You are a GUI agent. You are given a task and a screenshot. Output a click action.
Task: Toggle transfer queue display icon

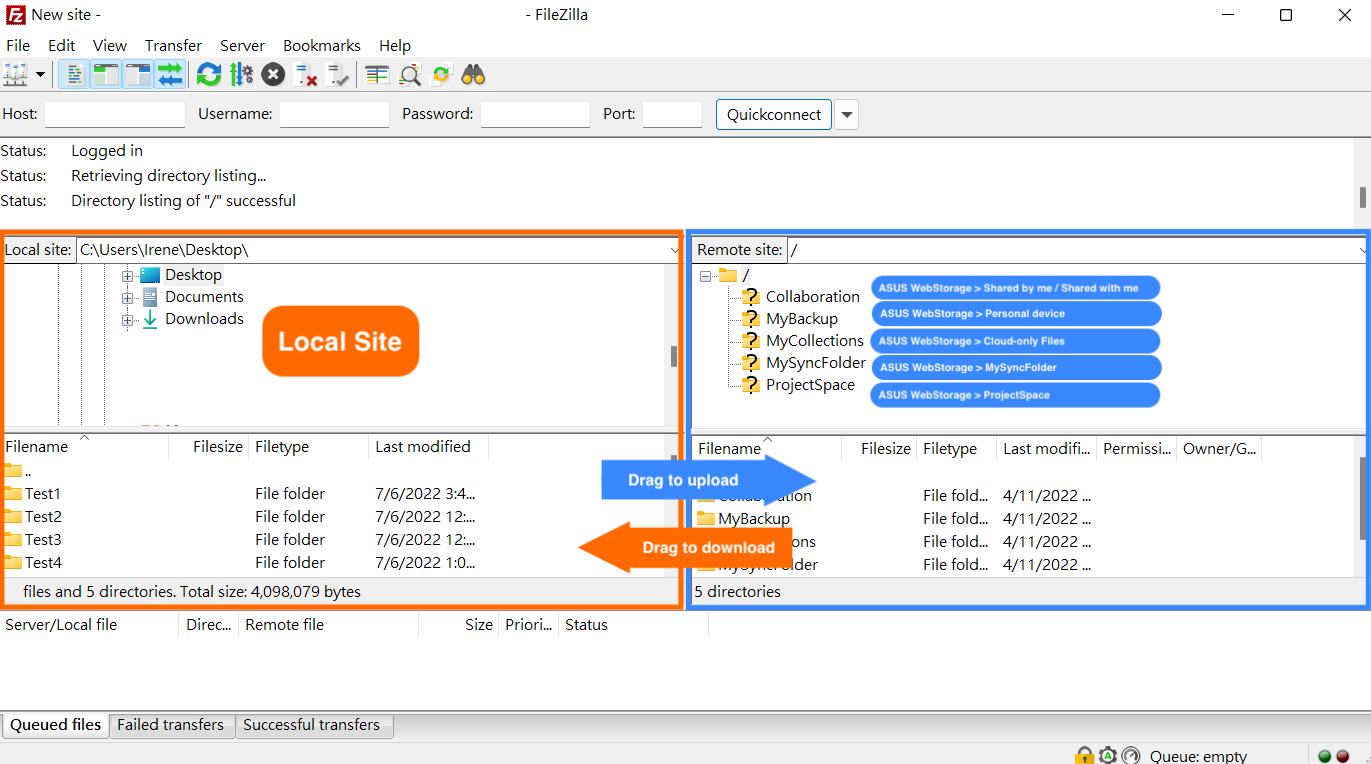pos(170,74)
